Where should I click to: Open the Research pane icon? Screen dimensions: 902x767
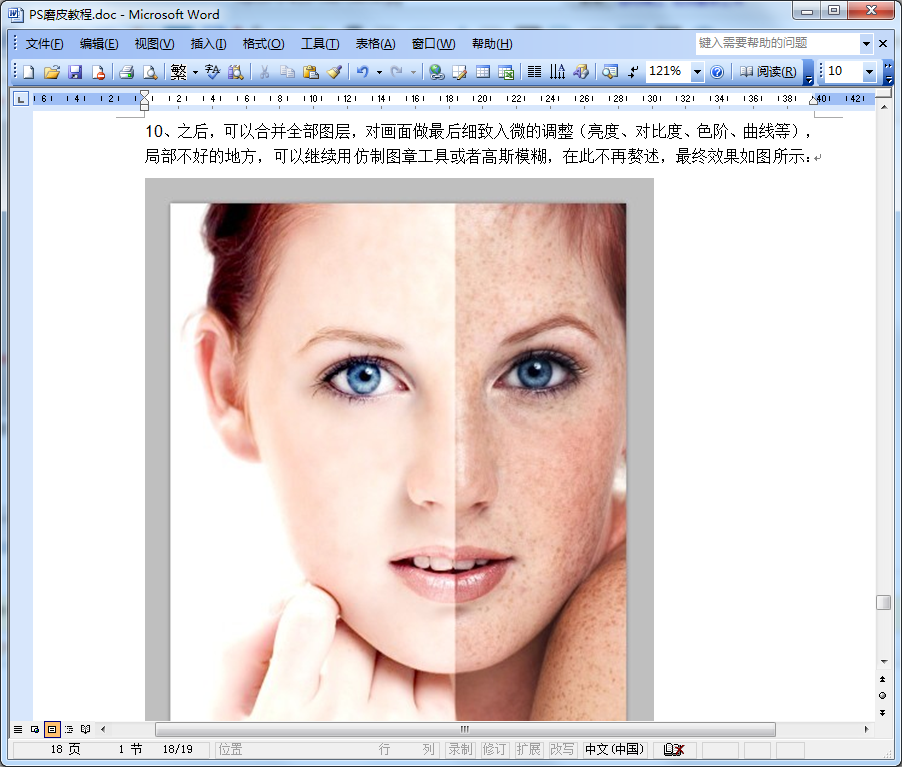pyautogui.click(x=235, y=72)
